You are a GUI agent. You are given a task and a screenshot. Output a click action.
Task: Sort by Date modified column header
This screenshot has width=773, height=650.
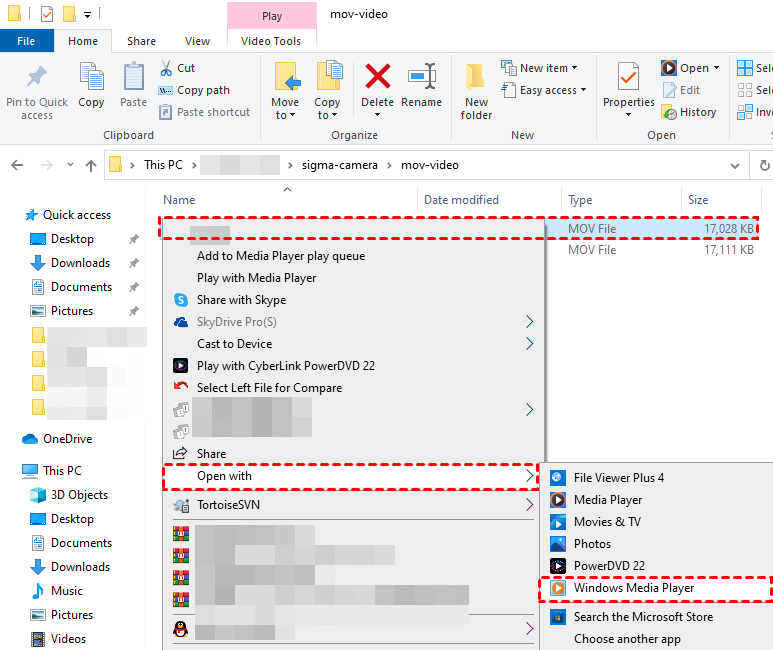coord(461,200)
